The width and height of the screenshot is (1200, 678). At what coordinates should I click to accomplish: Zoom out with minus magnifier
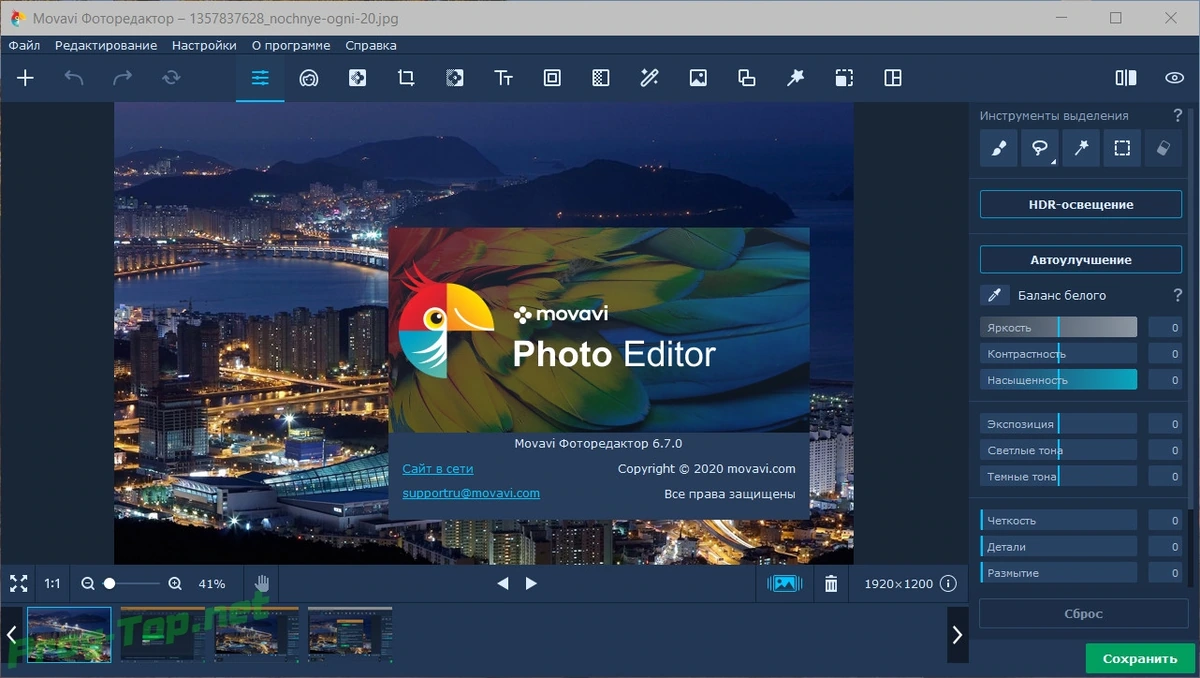pyautogui.click(x=88, y=583)
